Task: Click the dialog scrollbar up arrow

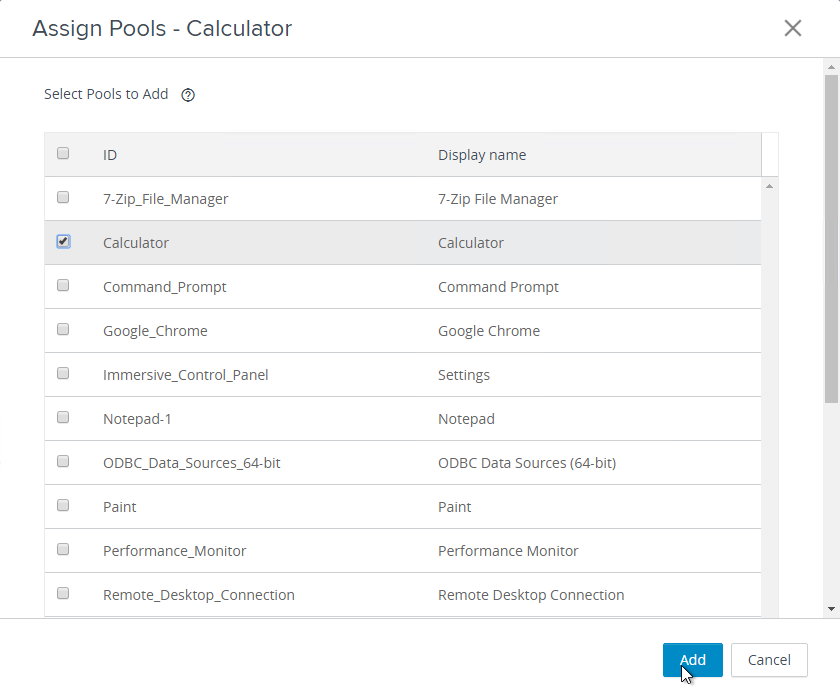Action: pyautogui.click(x=831, y=67)
